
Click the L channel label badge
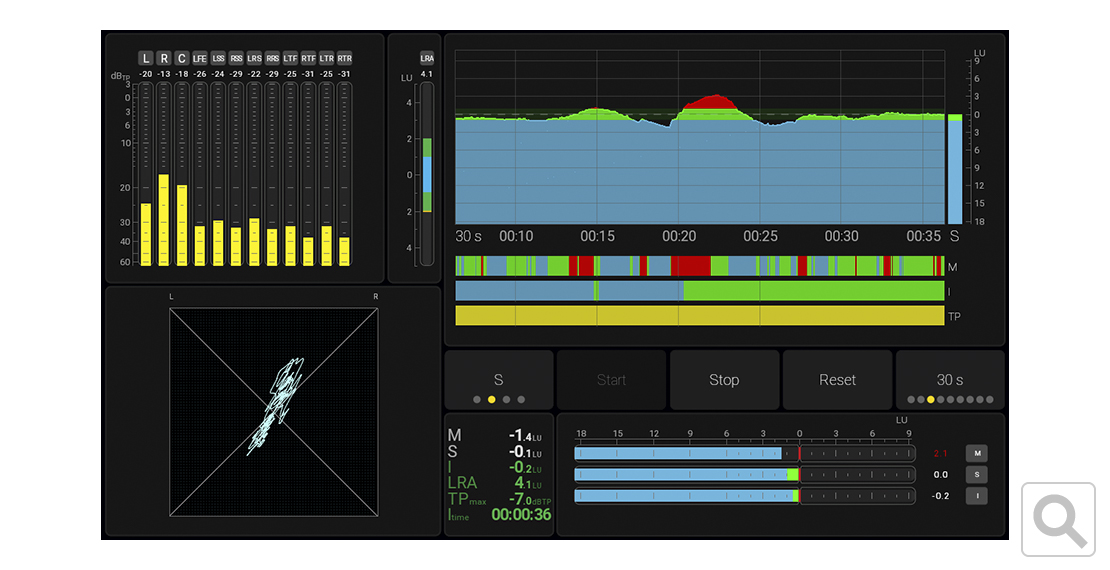coord(146,58)
